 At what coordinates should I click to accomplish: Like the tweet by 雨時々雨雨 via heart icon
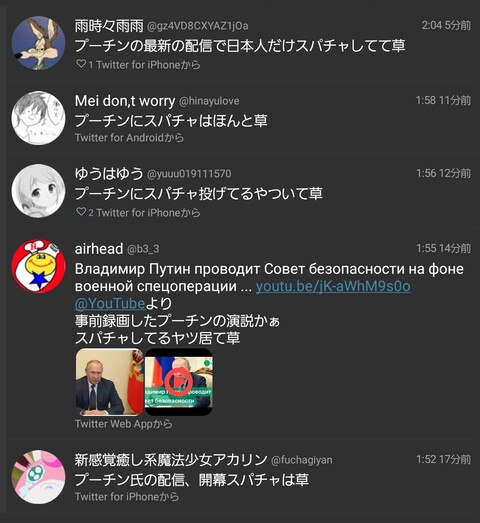click(81, 64)
